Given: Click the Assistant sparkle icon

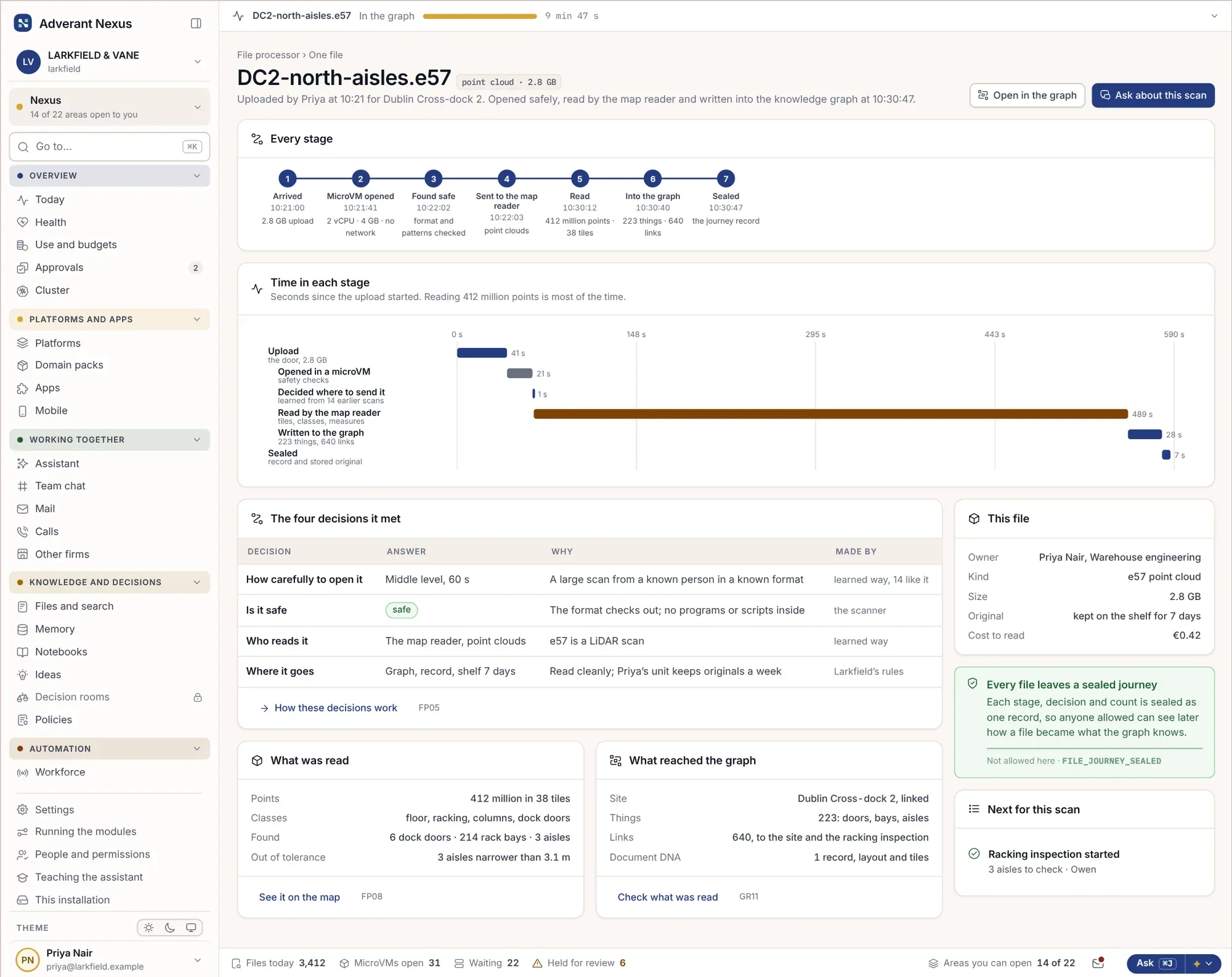Looking at the screenshot, I should [23, 464].
